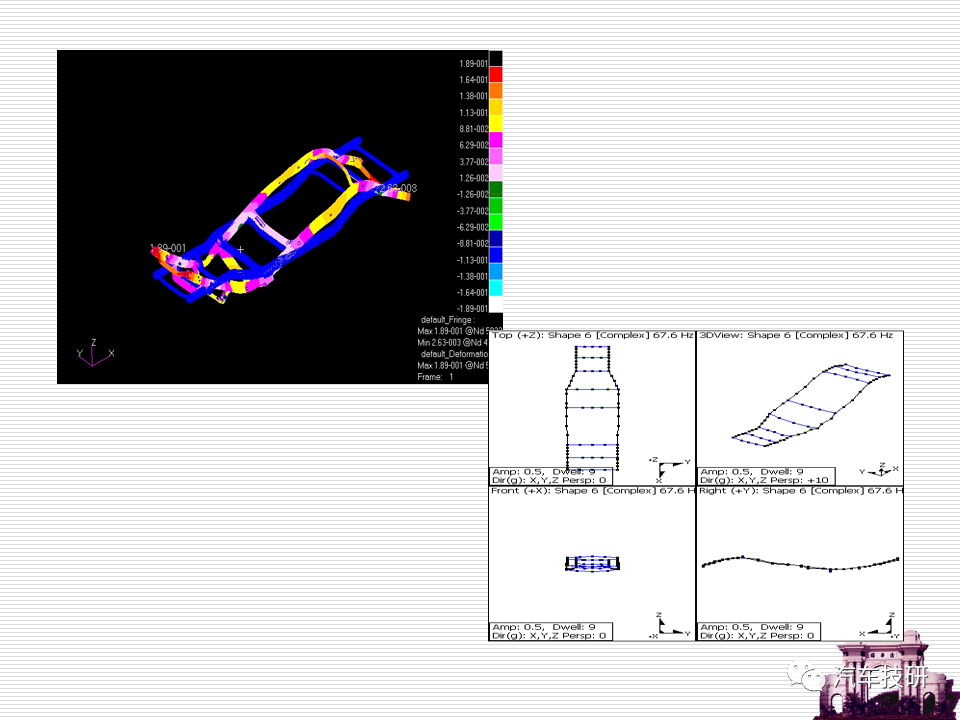The width and height of the screenshot is (960, 720).
Task: Click the "default_Fringe :" label
Action: [448, 320]
